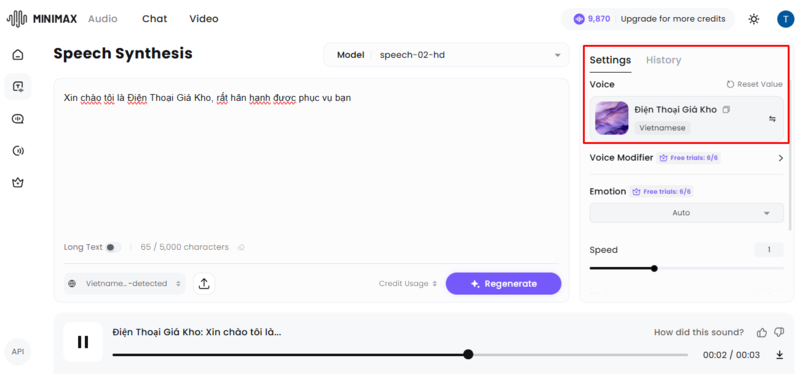Viewport: 800px width, 374px height.
Task: Click the switch voice arrows icon
Action: pos(772,118)
